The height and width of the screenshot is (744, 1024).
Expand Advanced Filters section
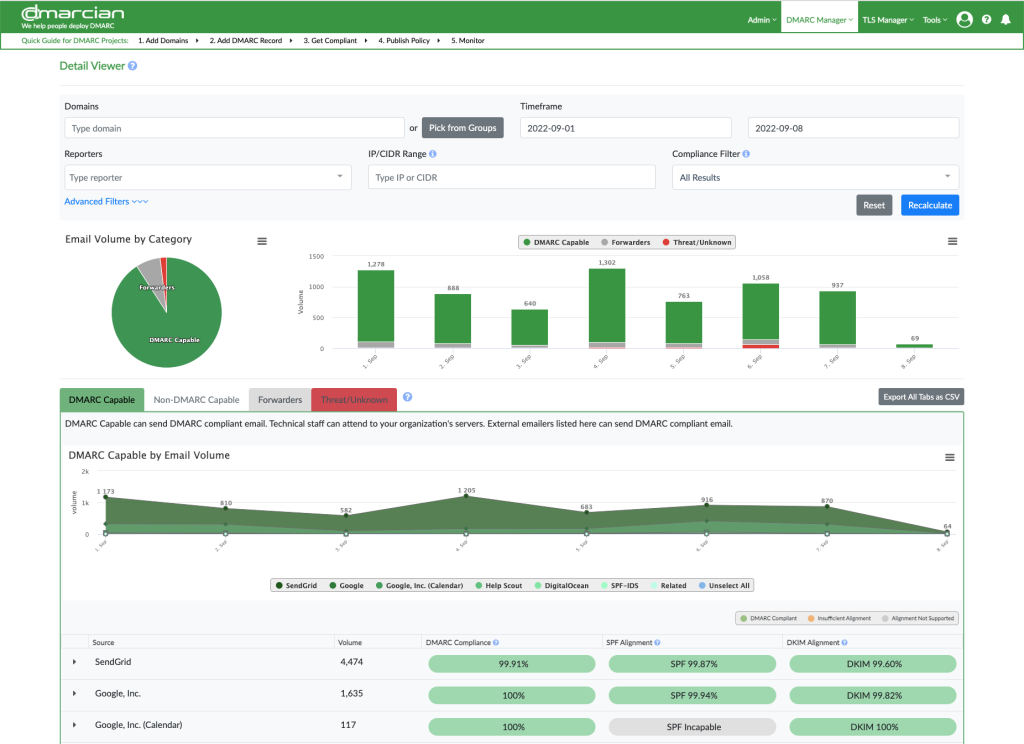click(x=106, y=201)
